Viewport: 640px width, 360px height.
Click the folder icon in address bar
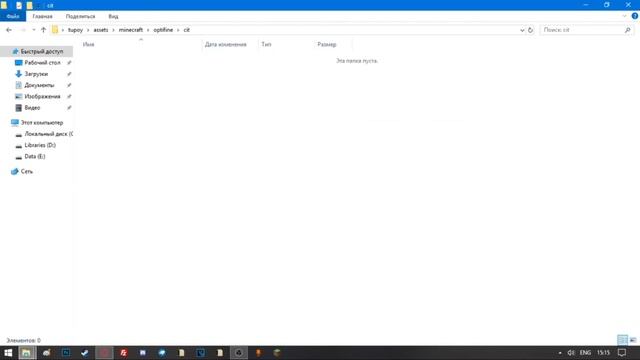coord(55,30)
